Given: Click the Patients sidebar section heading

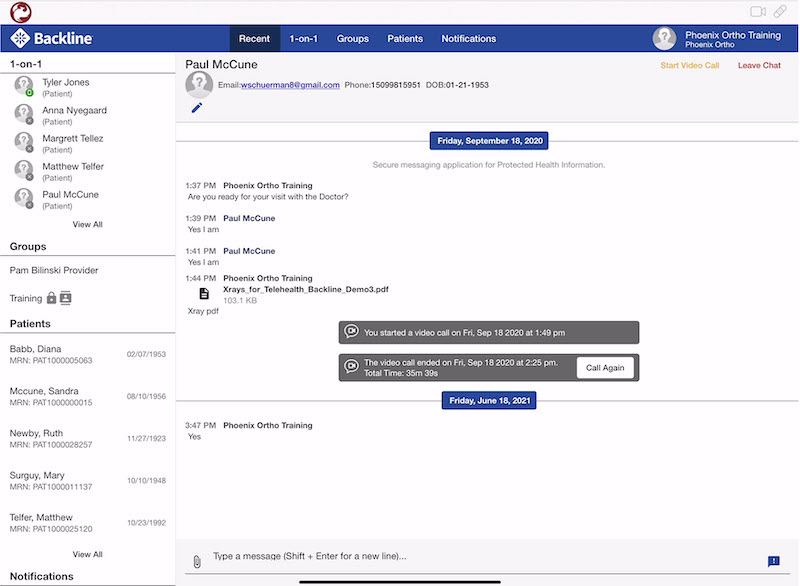Looking at the screenshot, I should coord(30,324).
